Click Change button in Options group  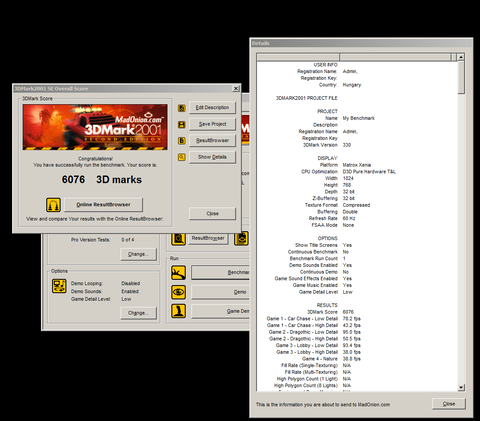click(x=138, y=313)
